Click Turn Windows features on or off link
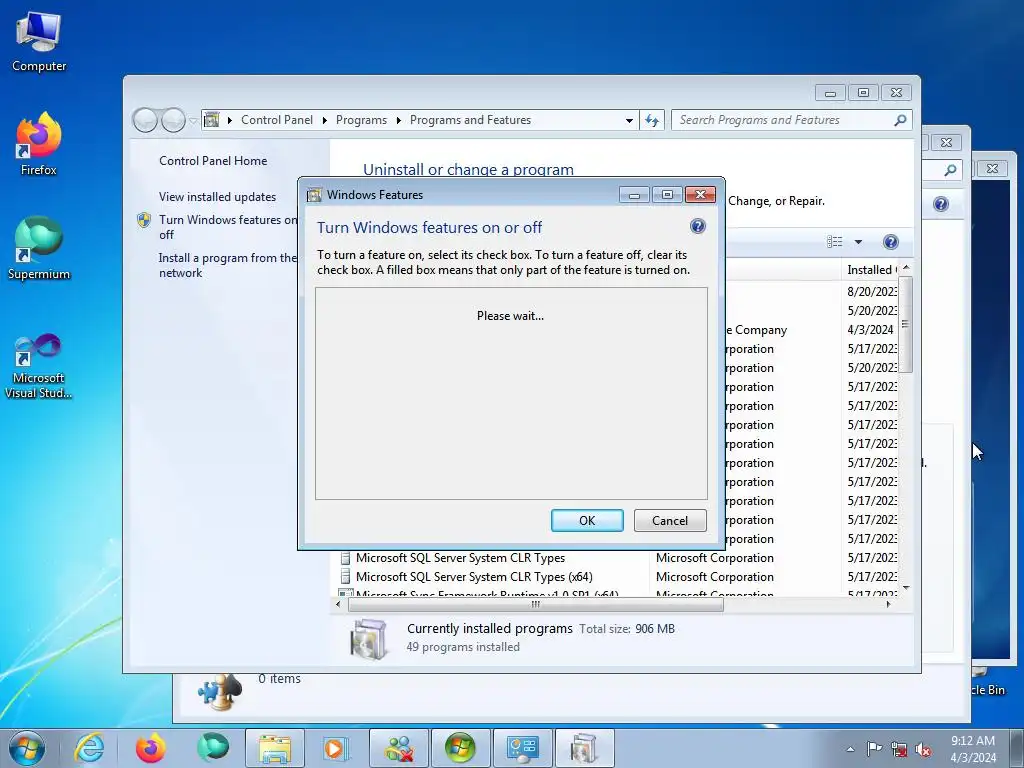The width and height of the screenshot is (1024, 768). click(227, 227)
